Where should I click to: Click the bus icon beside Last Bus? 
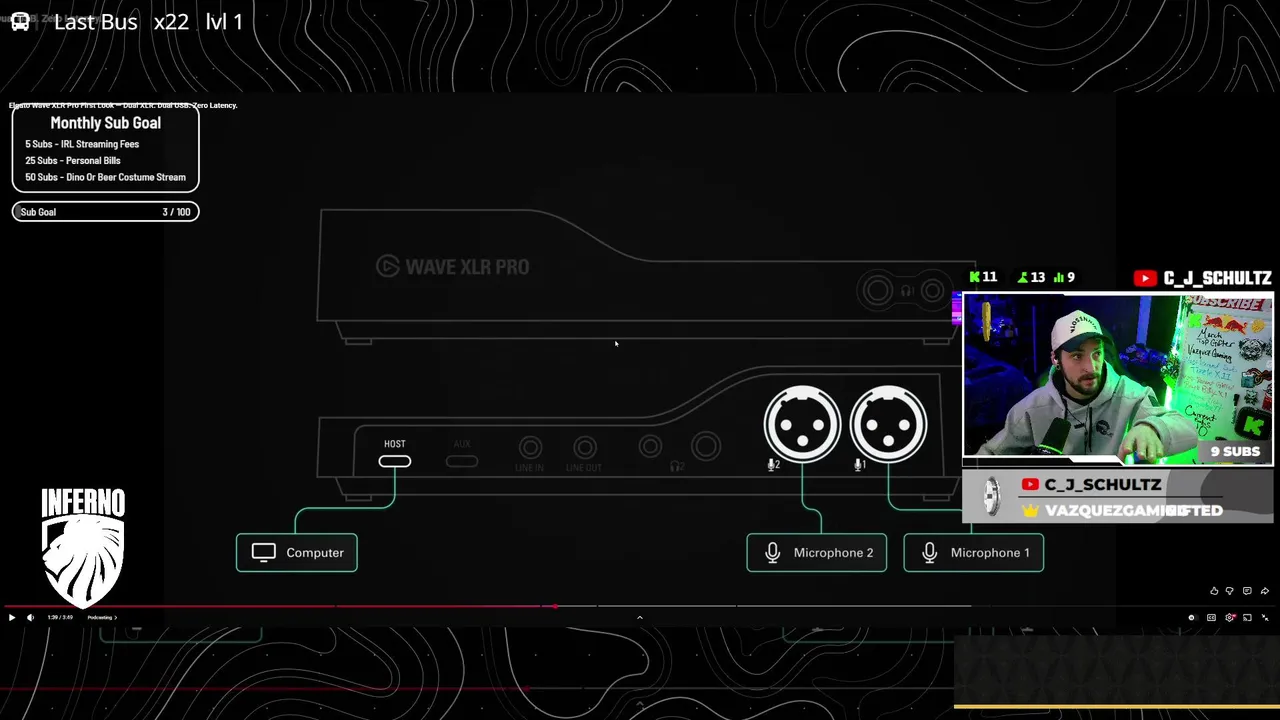20,21
